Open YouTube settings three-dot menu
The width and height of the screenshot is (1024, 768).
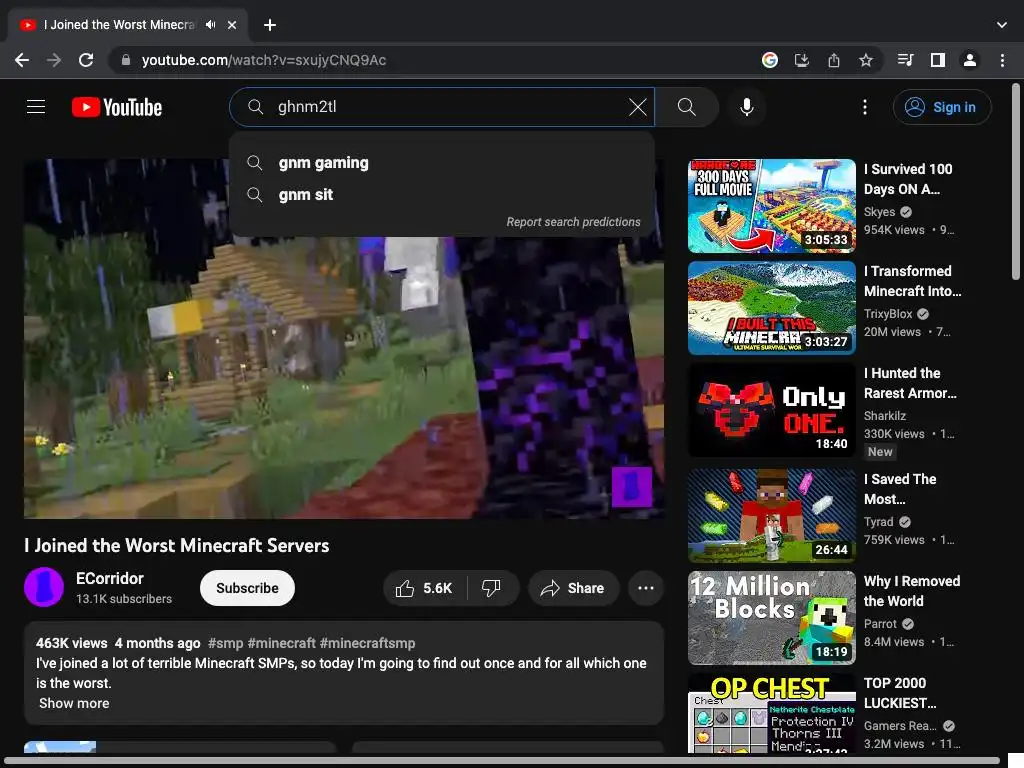click(865, 107)
